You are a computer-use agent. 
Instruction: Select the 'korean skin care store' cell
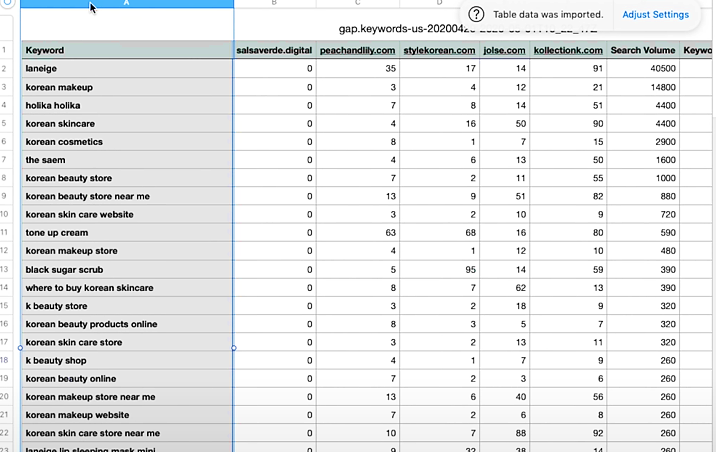(x=127, y=342)
